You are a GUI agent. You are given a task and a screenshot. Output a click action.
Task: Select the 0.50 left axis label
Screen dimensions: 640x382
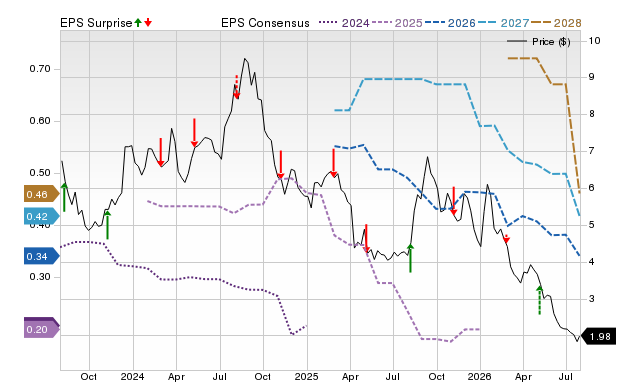click(x=40, y=173)
